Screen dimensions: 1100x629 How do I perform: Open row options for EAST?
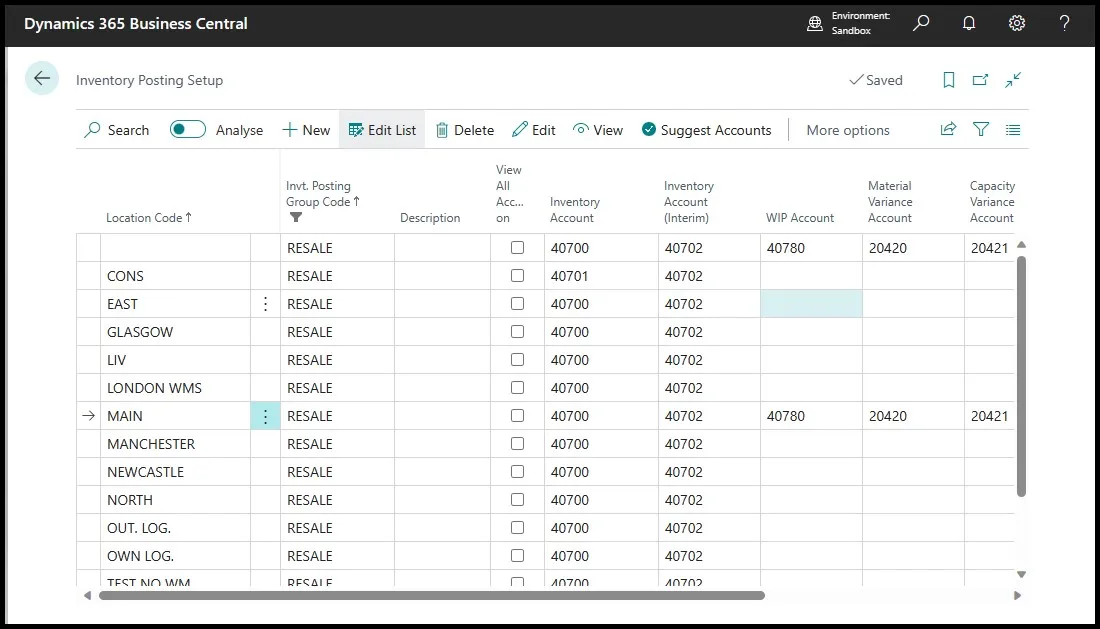[x=265, y=304]
